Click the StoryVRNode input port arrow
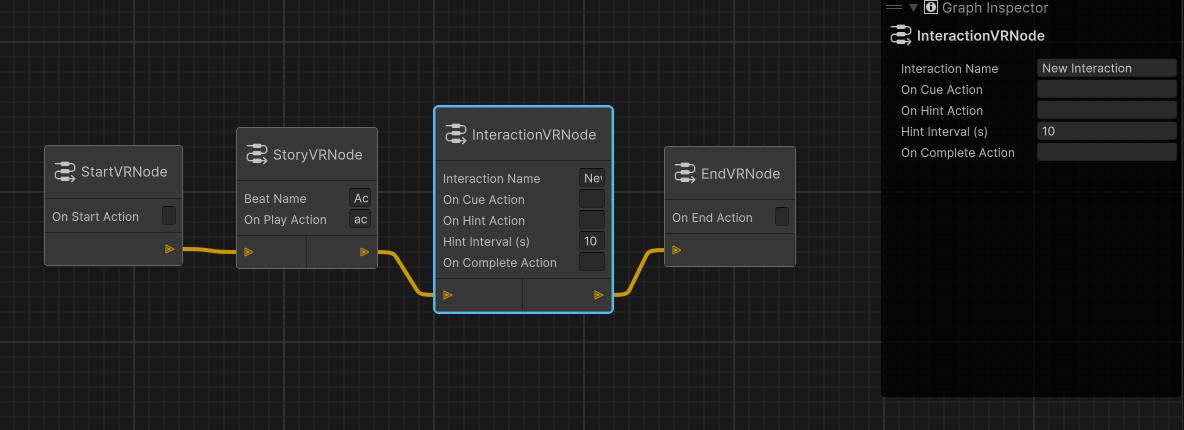 click(248, 252)
